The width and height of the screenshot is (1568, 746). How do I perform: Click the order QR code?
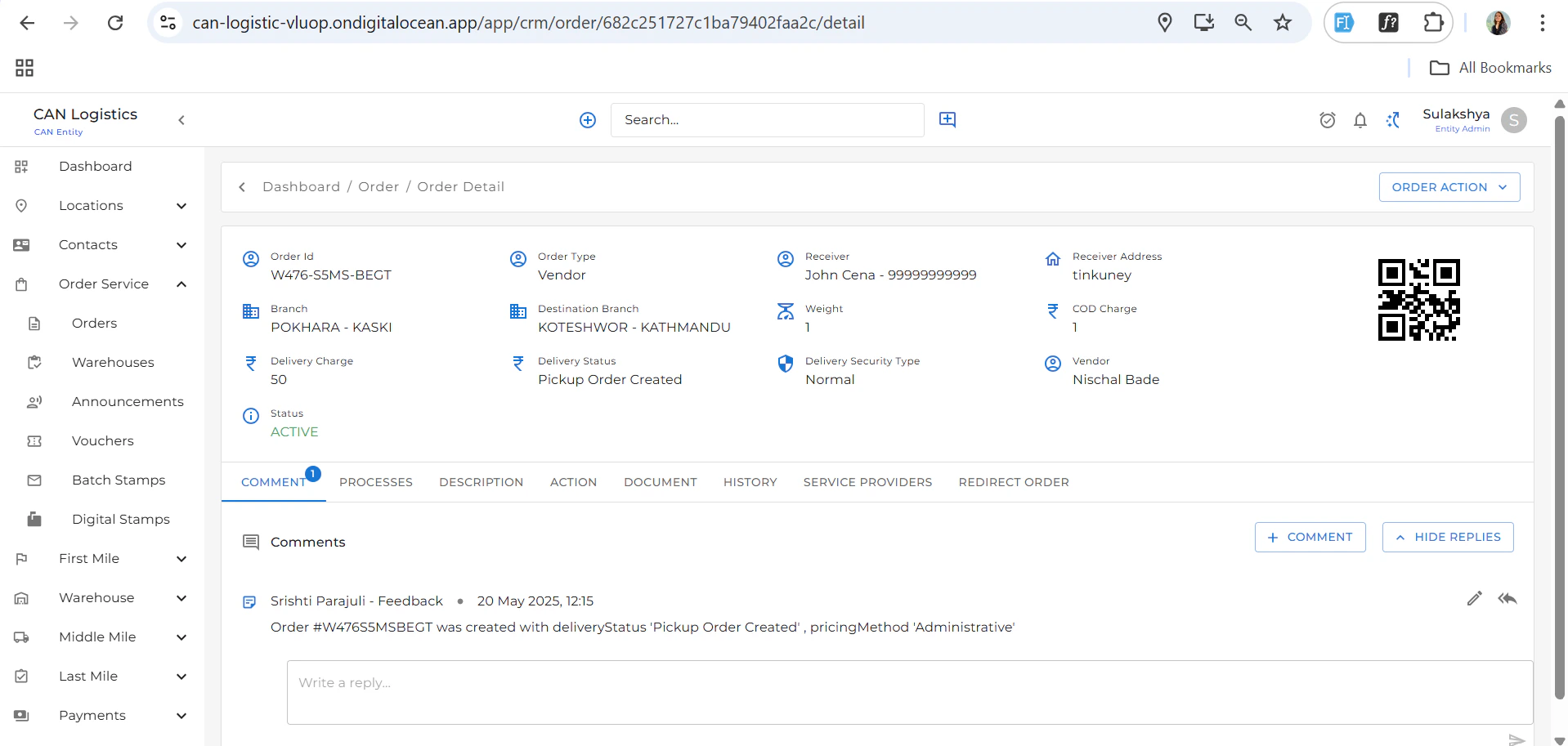click(x=1418, y=300)
